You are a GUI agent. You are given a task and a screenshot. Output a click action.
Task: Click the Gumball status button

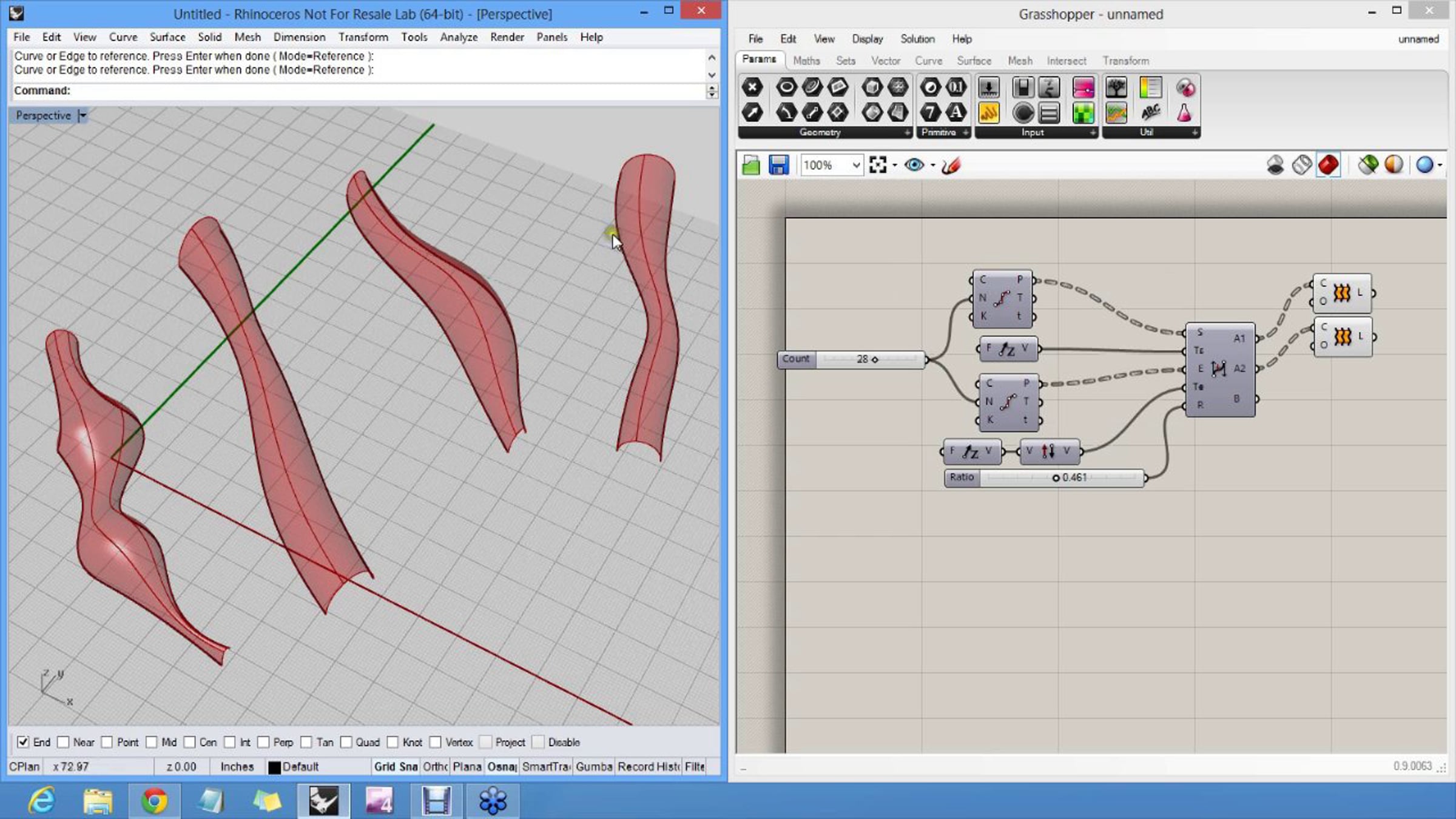tap(594, 767)
